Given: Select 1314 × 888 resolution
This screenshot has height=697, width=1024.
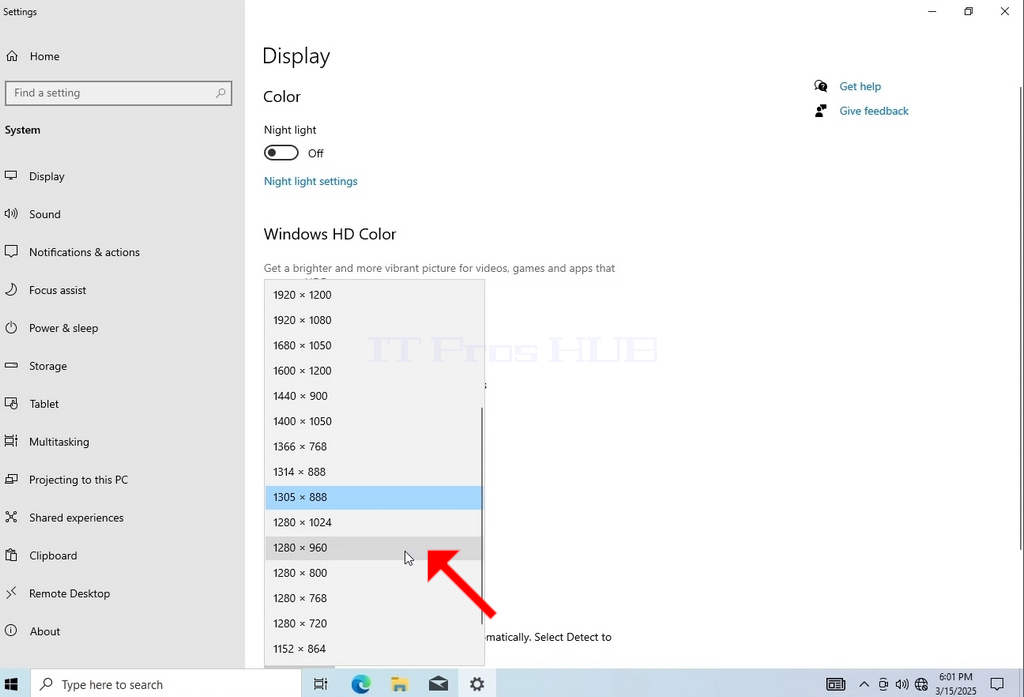Looking at the screenshot, I should coord(374,472).
